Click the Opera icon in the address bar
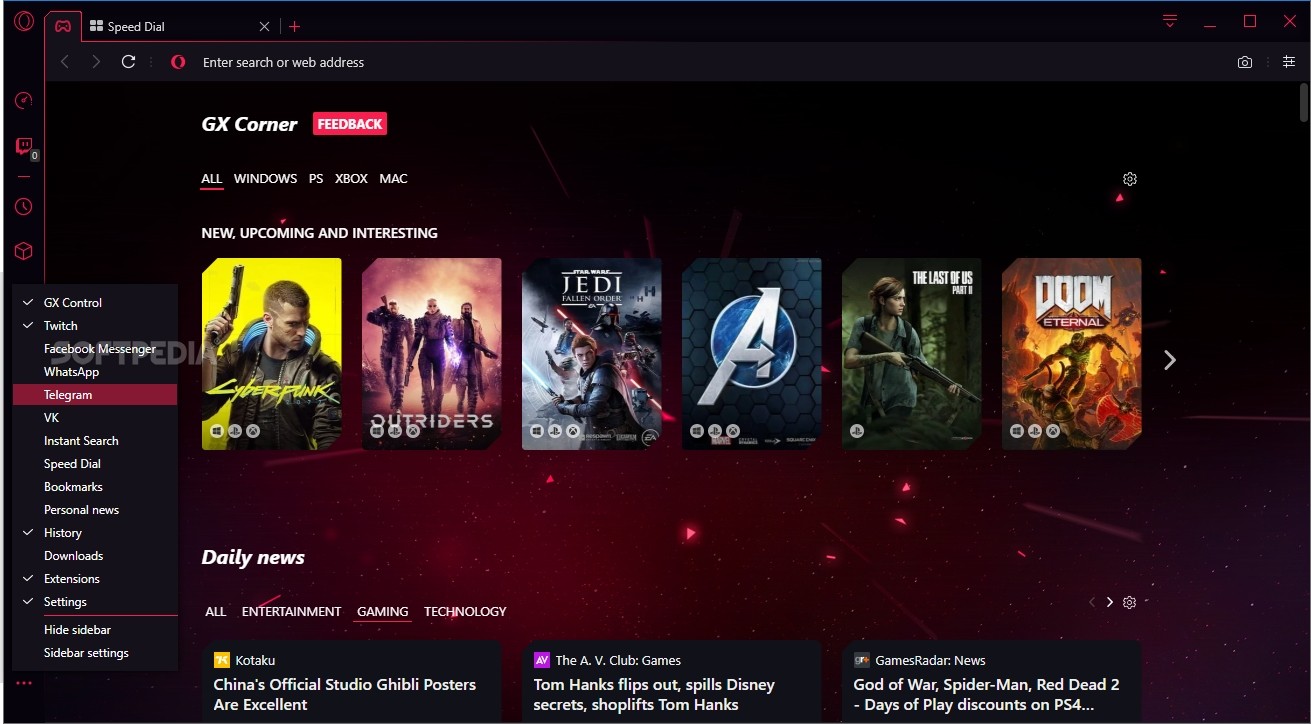 click(x=178, y=62)
